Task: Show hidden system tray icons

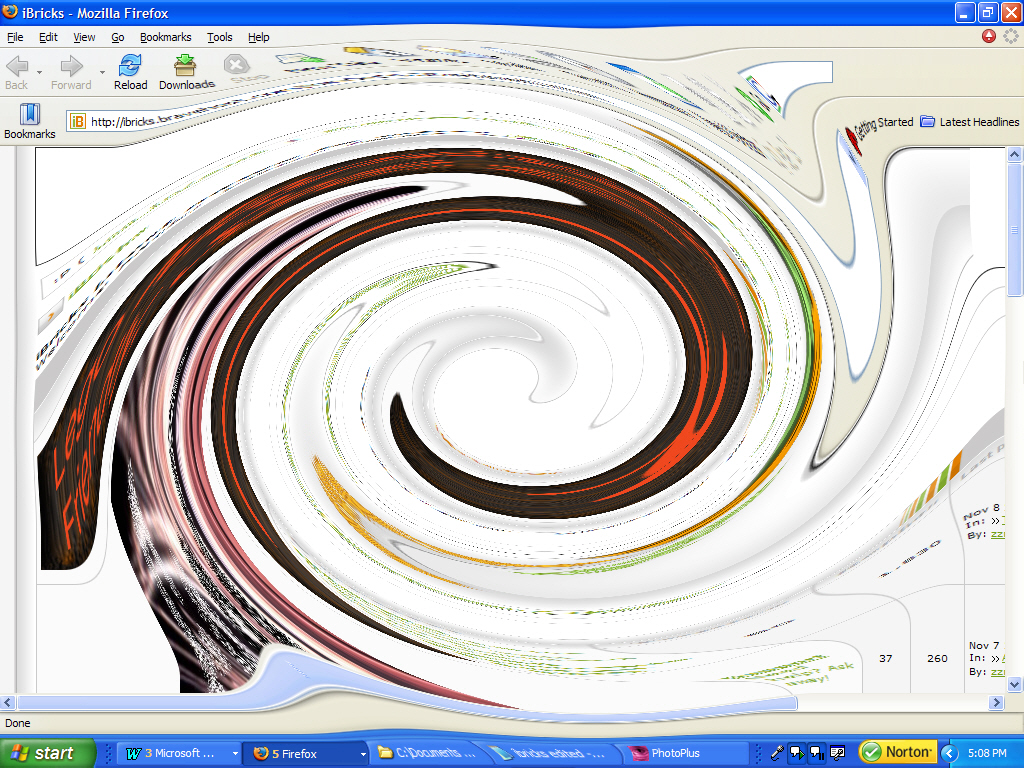Action: click(949, 753)
